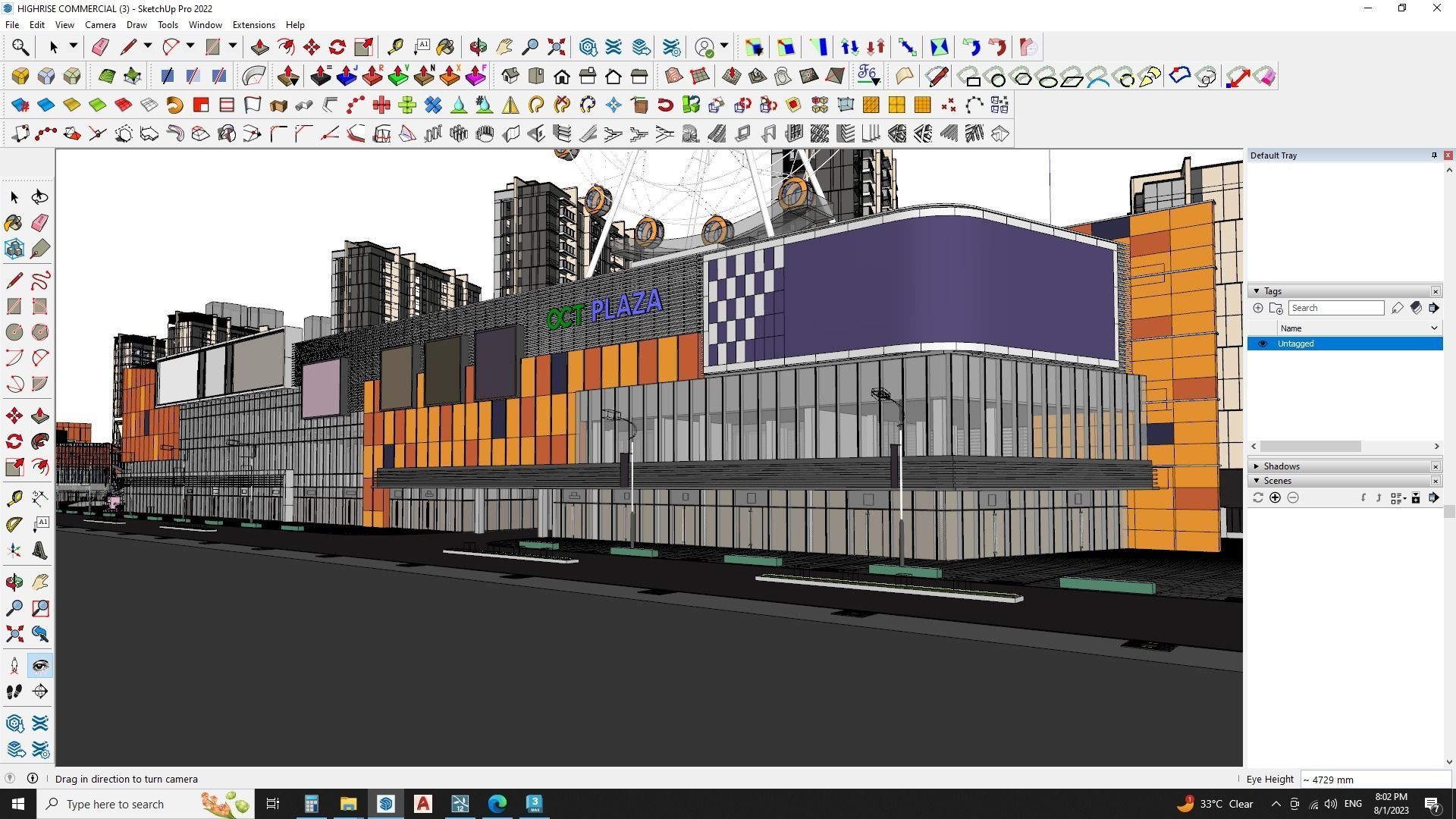This screenshot has width=1456, height=819.
Task: Click the Tags Details arrow button
Action: click(1433, 308)
